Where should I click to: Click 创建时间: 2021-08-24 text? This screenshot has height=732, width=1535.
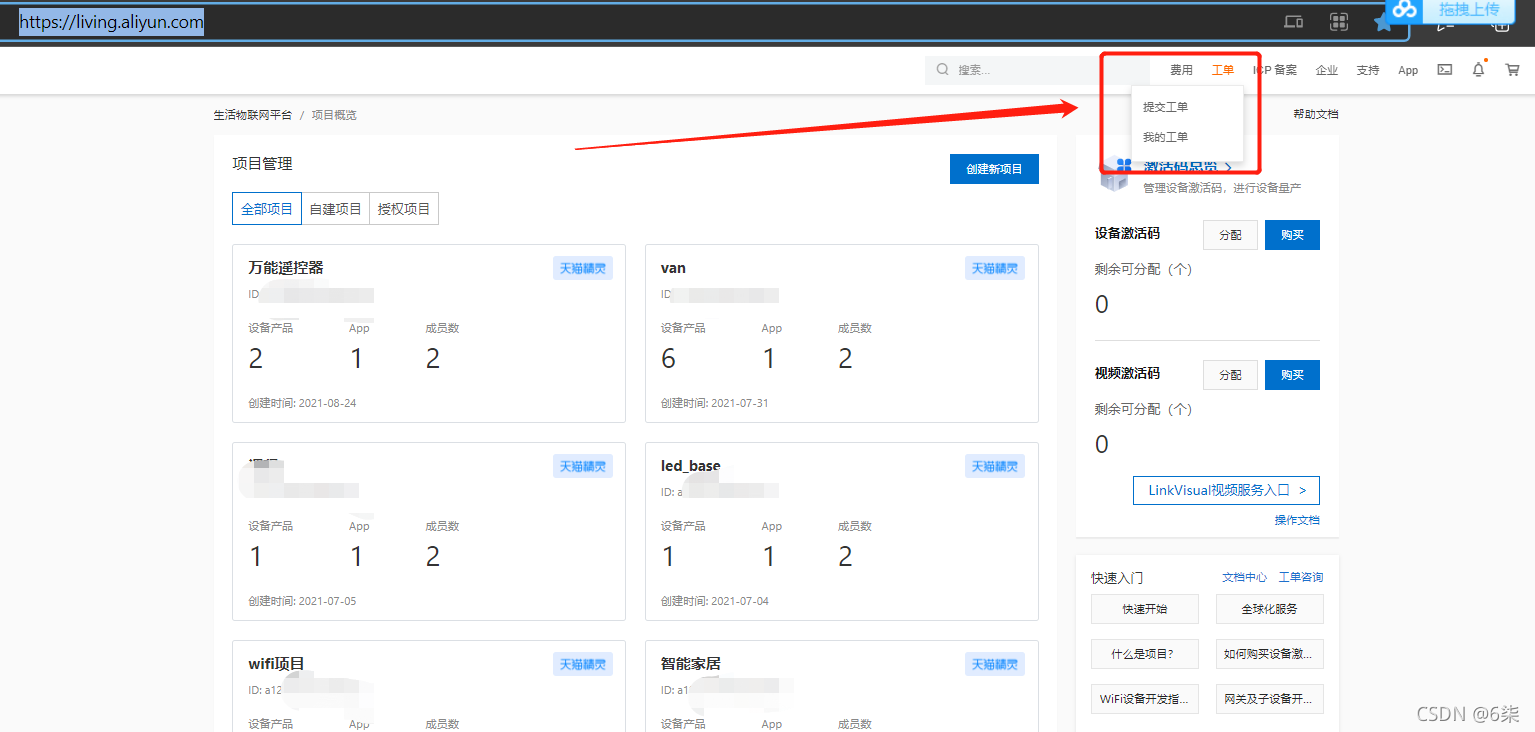tap(302, 403)
